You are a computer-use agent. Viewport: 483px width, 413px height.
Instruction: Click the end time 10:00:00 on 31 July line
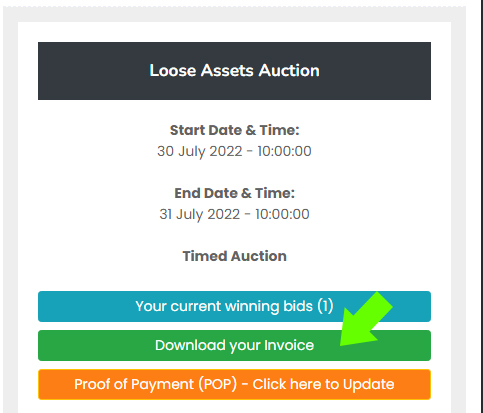tap(282, 214)
